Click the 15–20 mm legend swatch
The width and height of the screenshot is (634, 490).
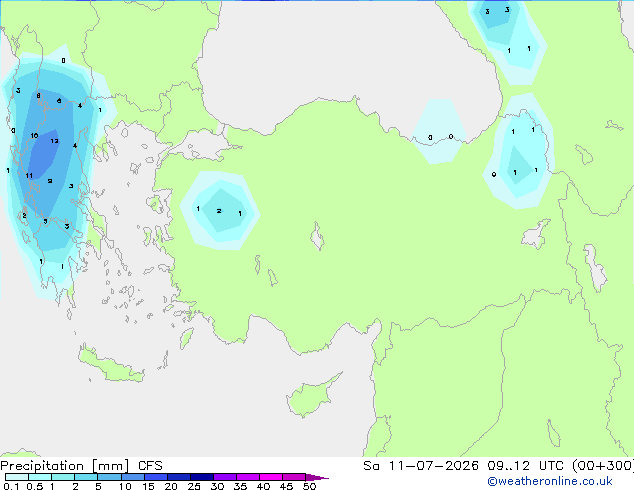[x=155, y=477]
